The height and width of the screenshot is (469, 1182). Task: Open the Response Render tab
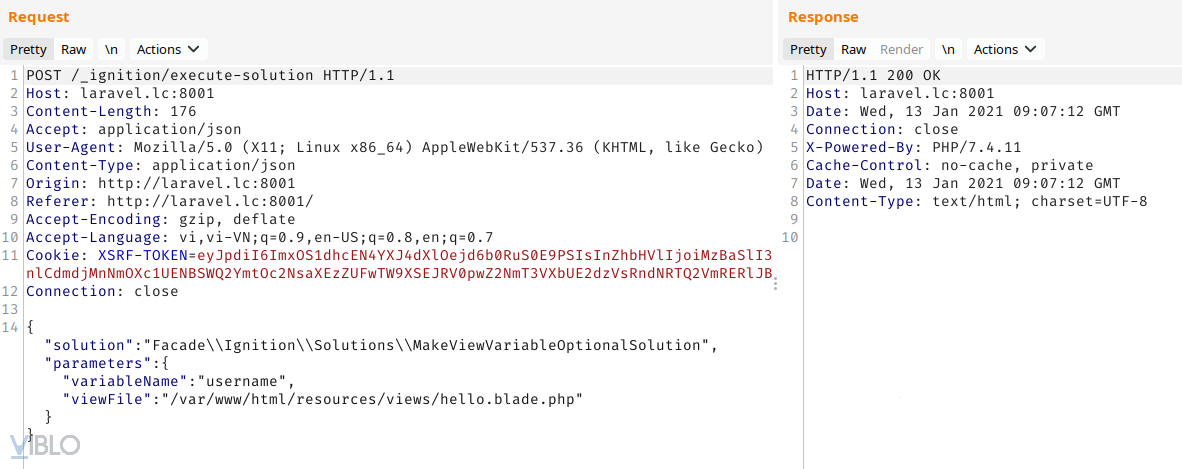pyautogui.click(x=901, y=49)
